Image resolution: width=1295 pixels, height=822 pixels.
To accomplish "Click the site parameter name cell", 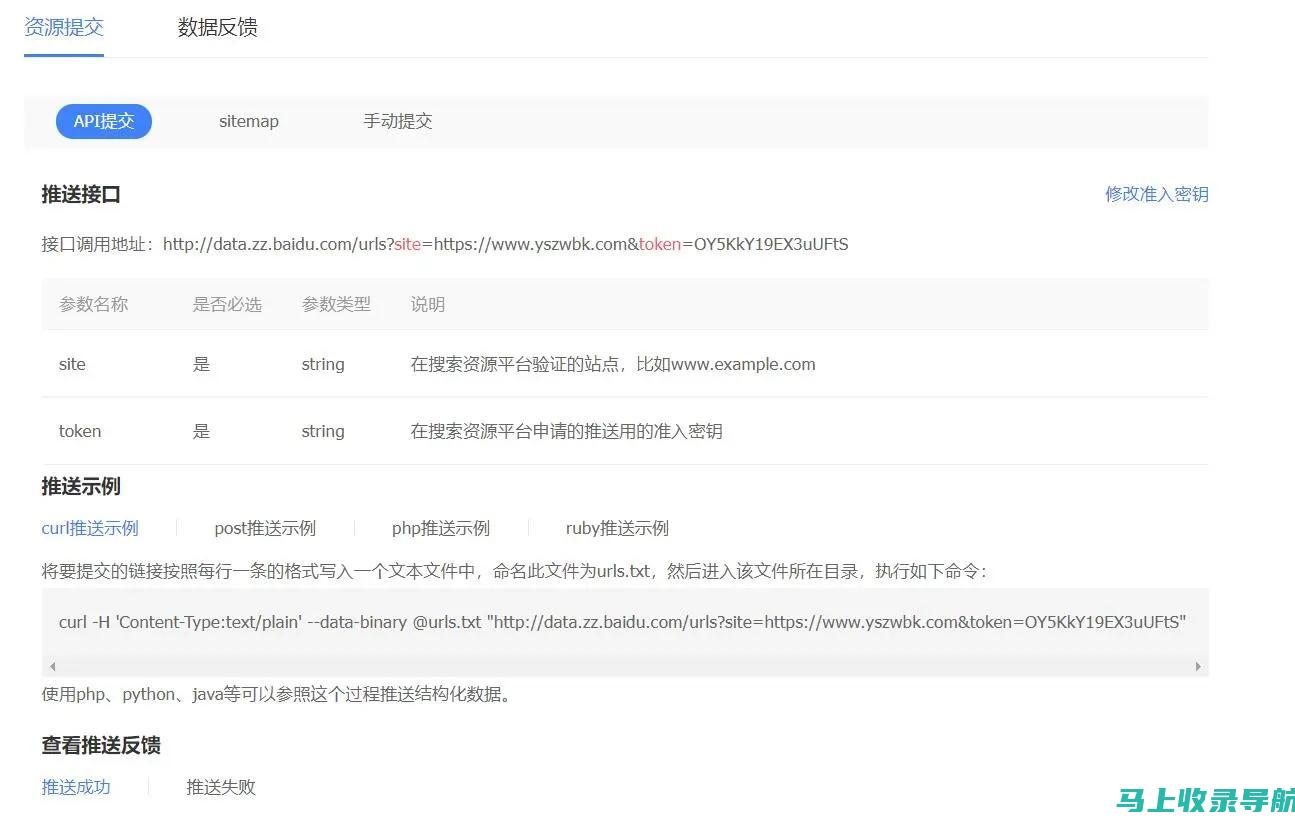I will pyautogui.click(x=72, y=364).
